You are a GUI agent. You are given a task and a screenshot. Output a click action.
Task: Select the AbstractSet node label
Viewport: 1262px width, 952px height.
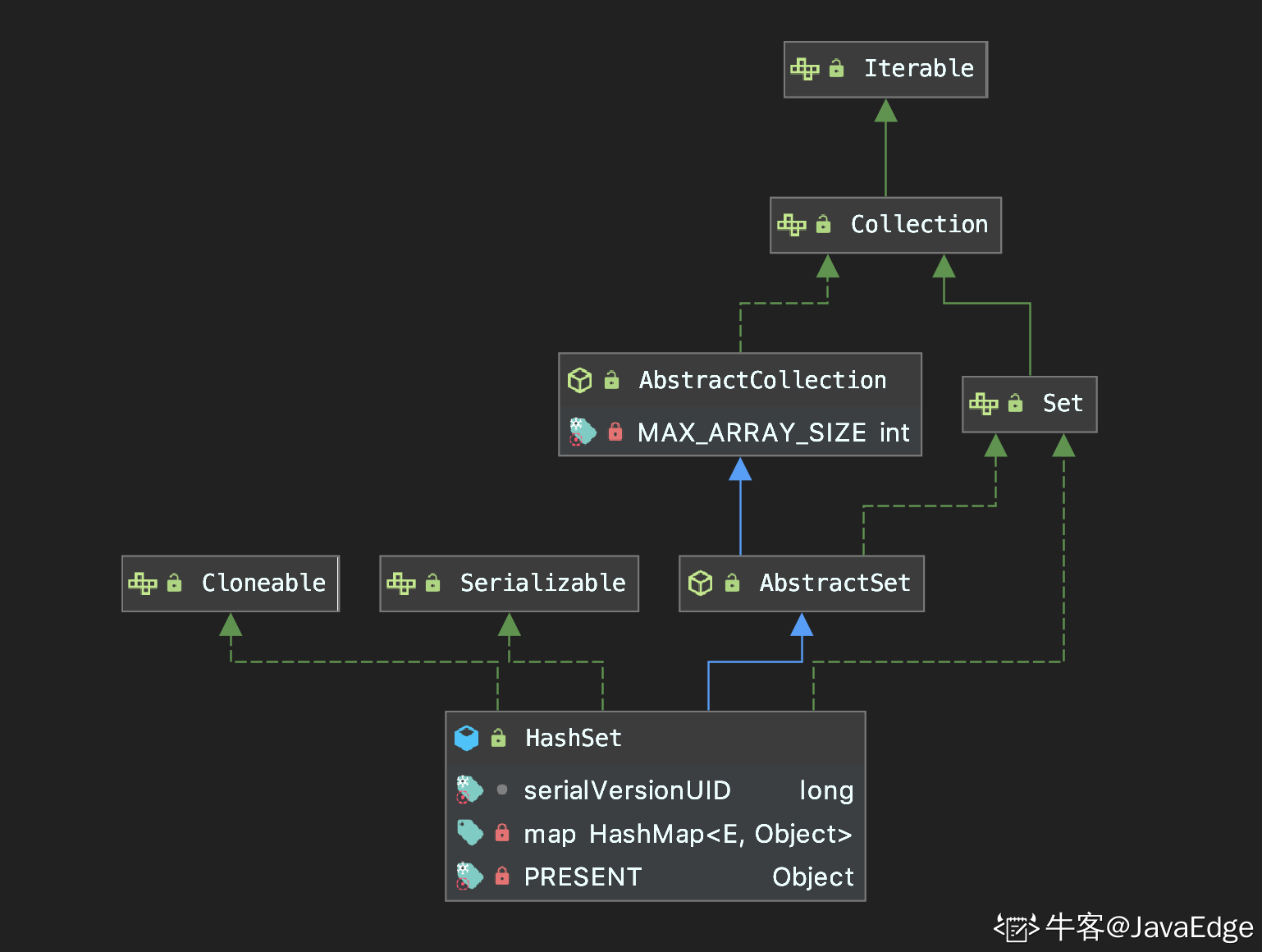835,583
